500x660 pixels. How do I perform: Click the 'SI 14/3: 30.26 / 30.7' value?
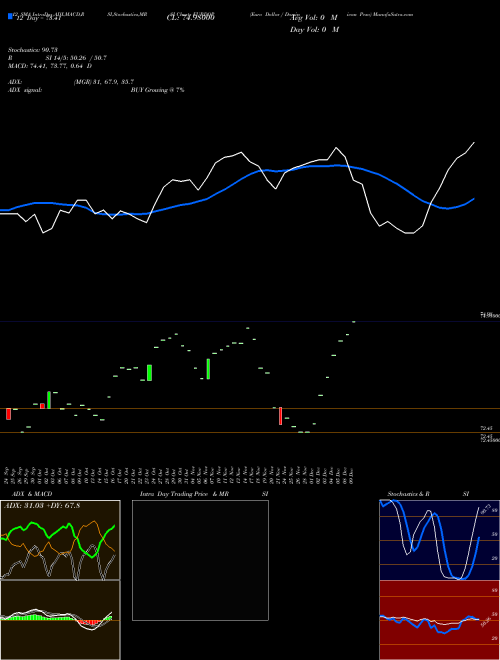click(x=76, y=58)
